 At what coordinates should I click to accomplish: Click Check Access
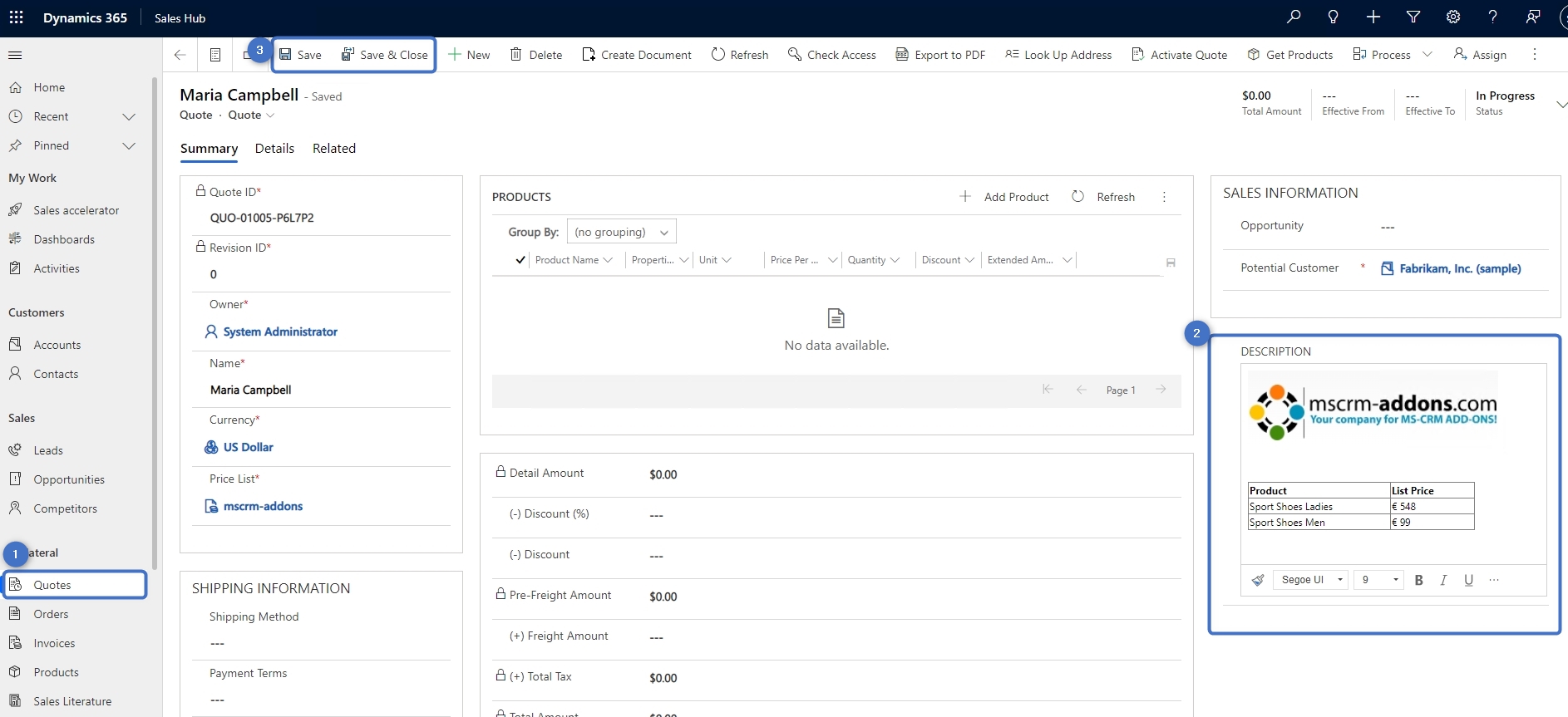click(x=832, y=55)
